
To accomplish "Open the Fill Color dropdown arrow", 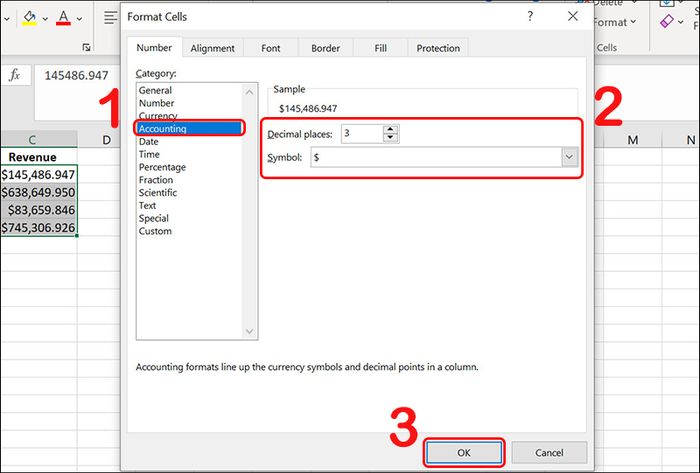I will click(x=45, y=19).
